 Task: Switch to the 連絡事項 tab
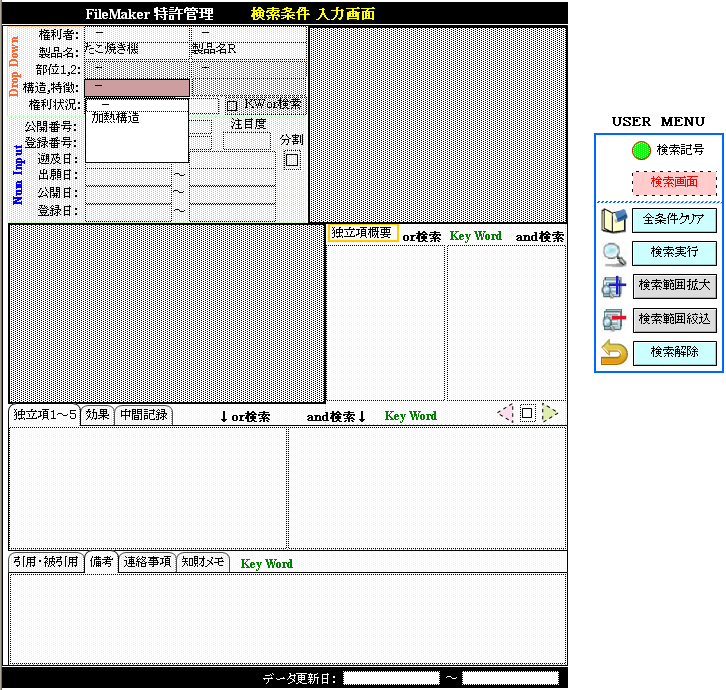point(147,562)
